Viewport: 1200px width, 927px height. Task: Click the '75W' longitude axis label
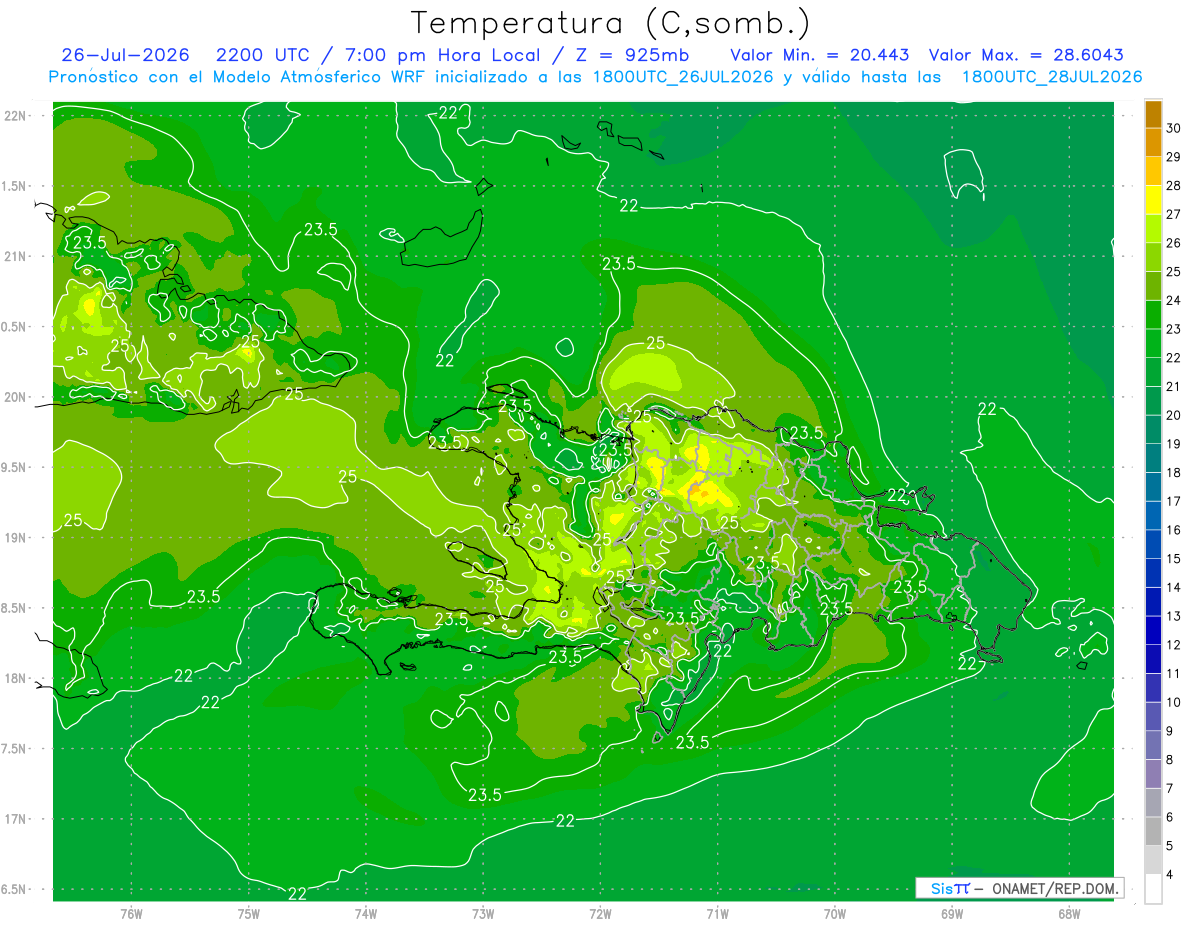coord(249,913)
